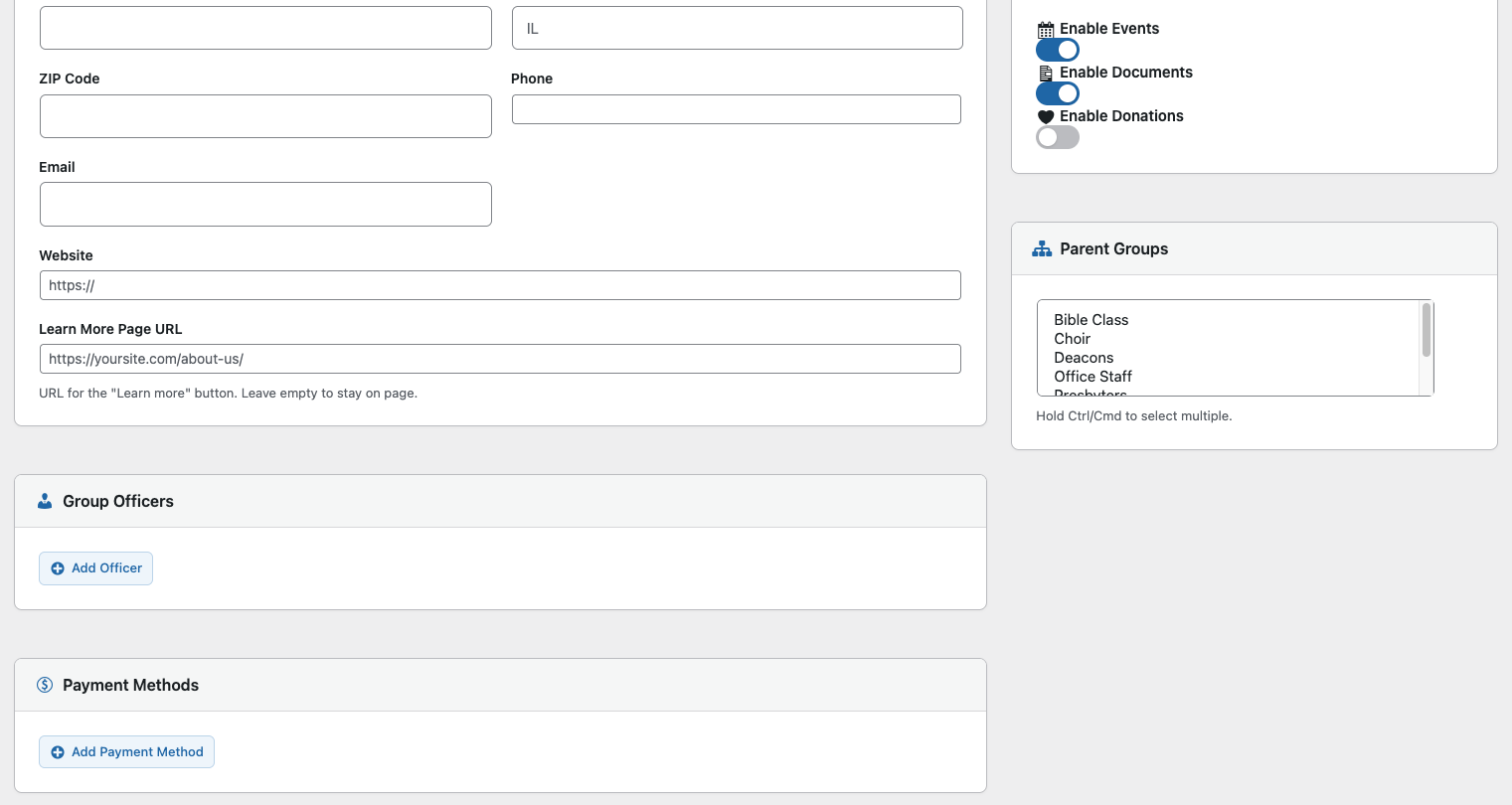Click the Parent Groups hierarchy icon
This screenshot has height=805, width=1512.
(x=1042, y=249)
